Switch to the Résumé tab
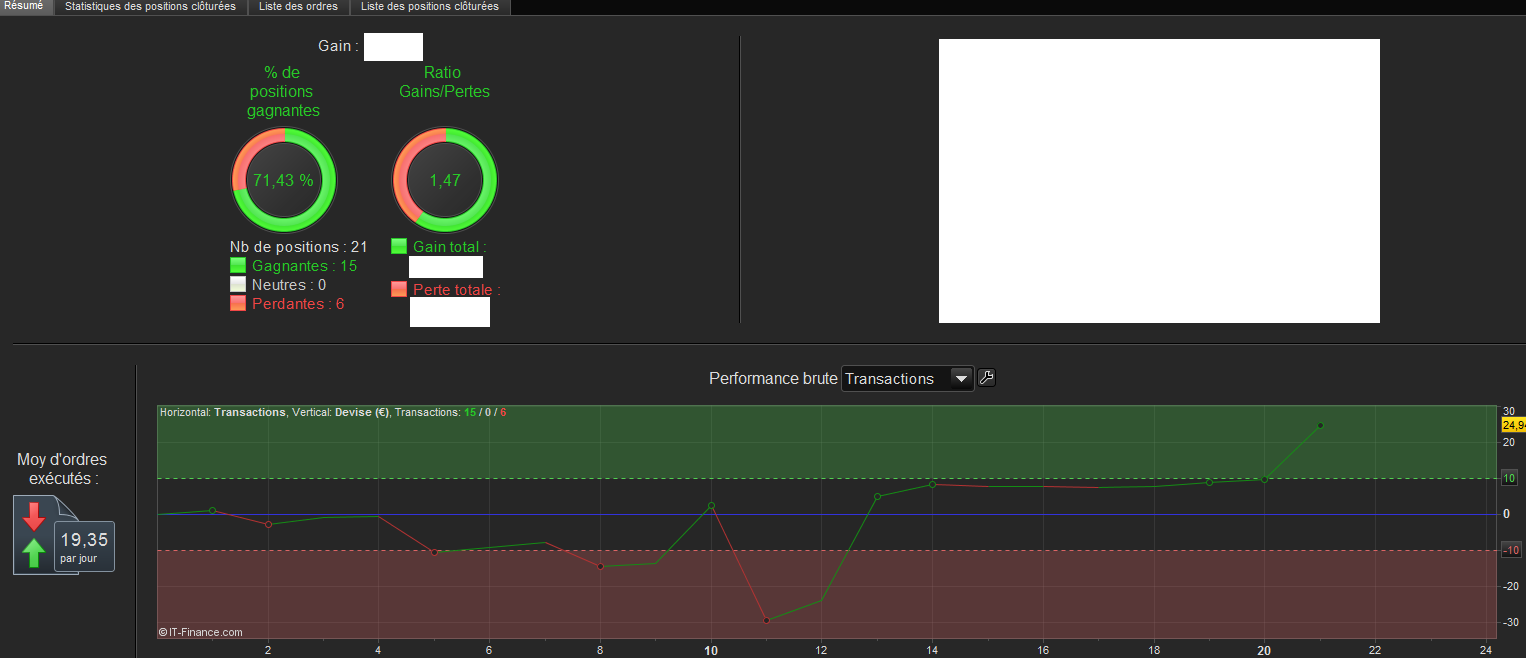 [x=24, y=6]
